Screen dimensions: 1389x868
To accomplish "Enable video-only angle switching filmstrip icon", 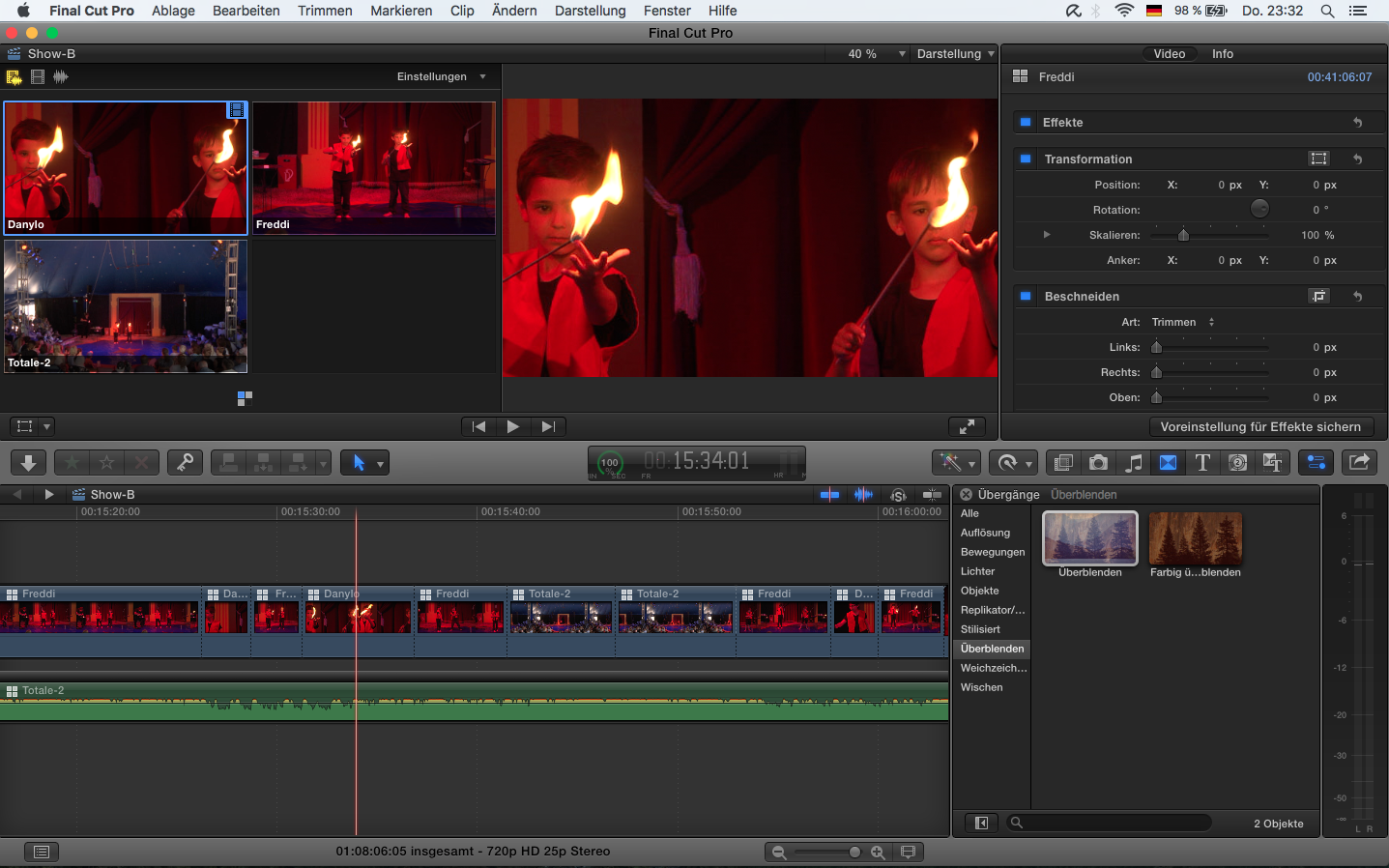I will tap(38, 77).
